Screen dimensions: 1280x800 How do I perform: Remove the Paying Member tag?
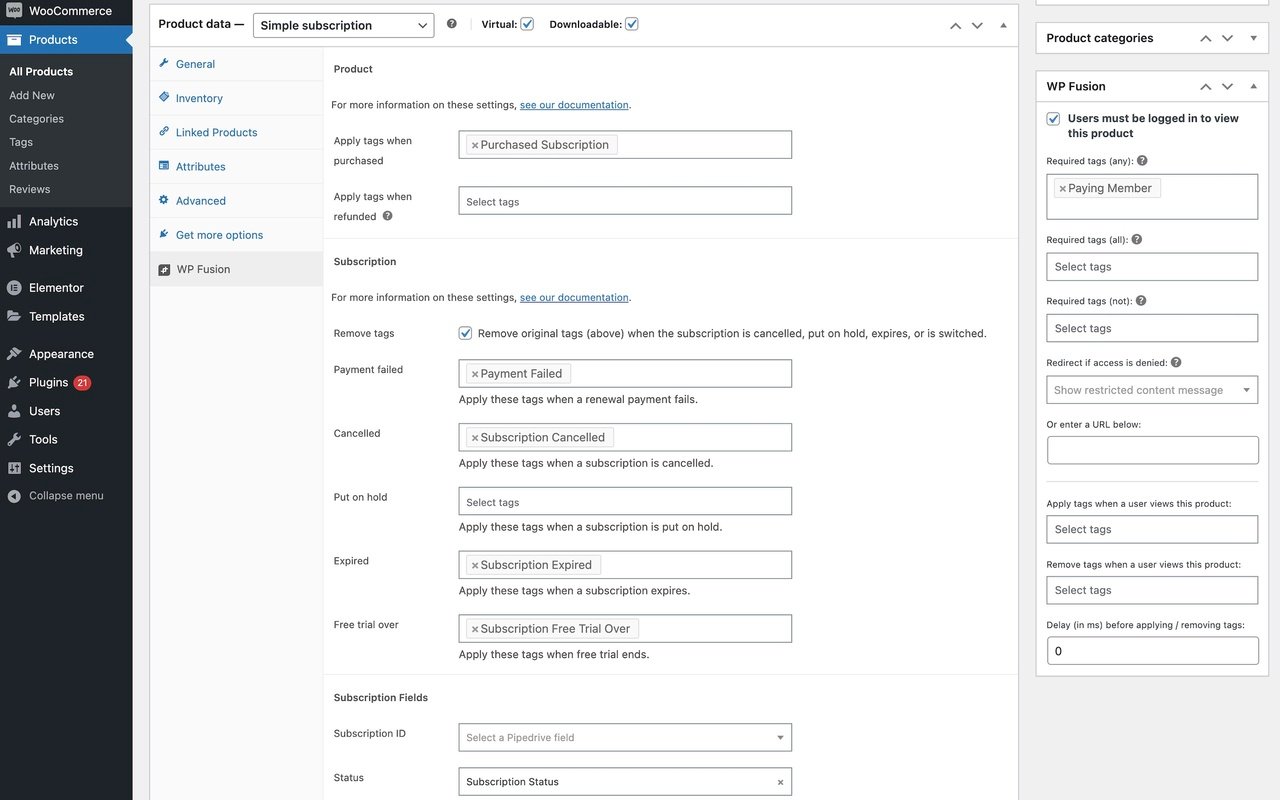coord(1061,186)
